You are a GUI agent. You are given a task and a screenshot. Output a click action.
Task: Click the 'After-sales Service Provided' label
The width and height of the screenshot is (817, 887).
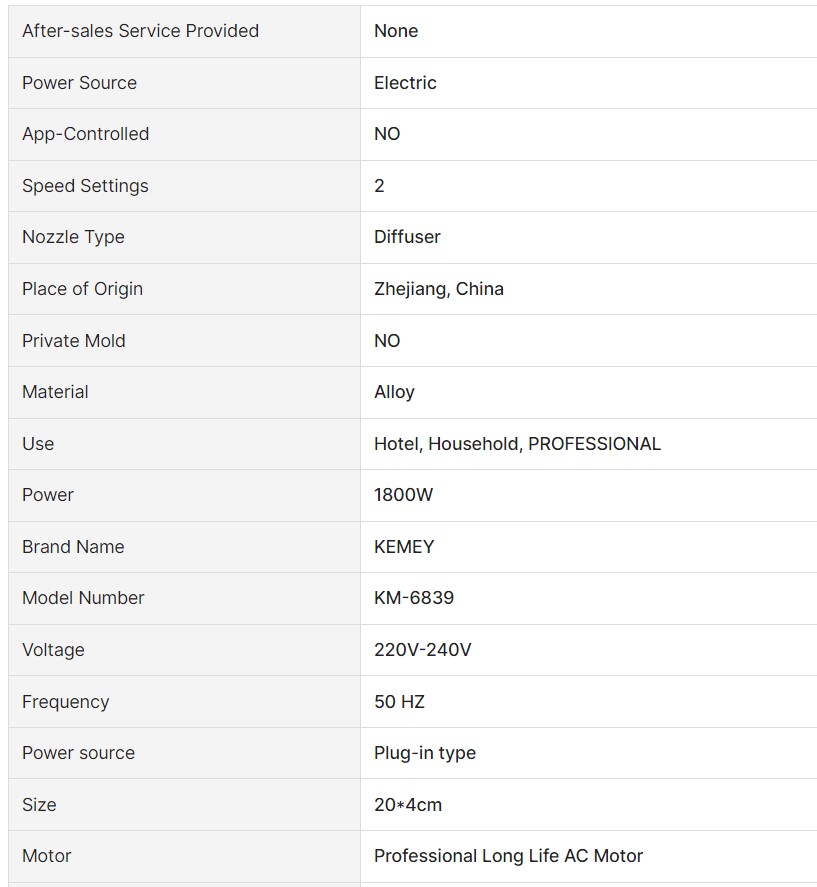coord(140,31)
